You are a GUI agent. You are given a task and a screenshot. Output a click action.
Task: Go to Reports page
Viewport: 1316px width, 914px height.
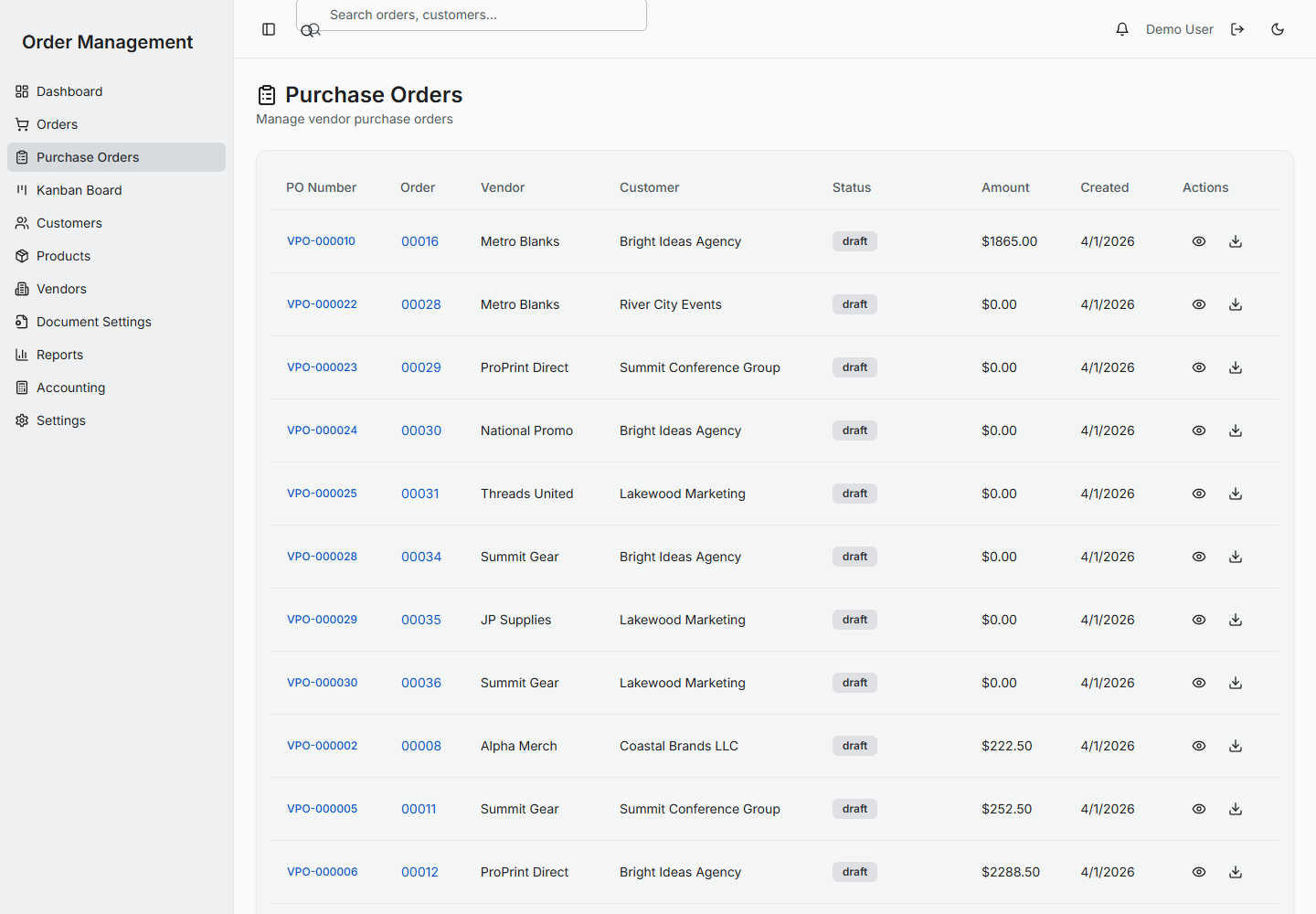point(116,355)
